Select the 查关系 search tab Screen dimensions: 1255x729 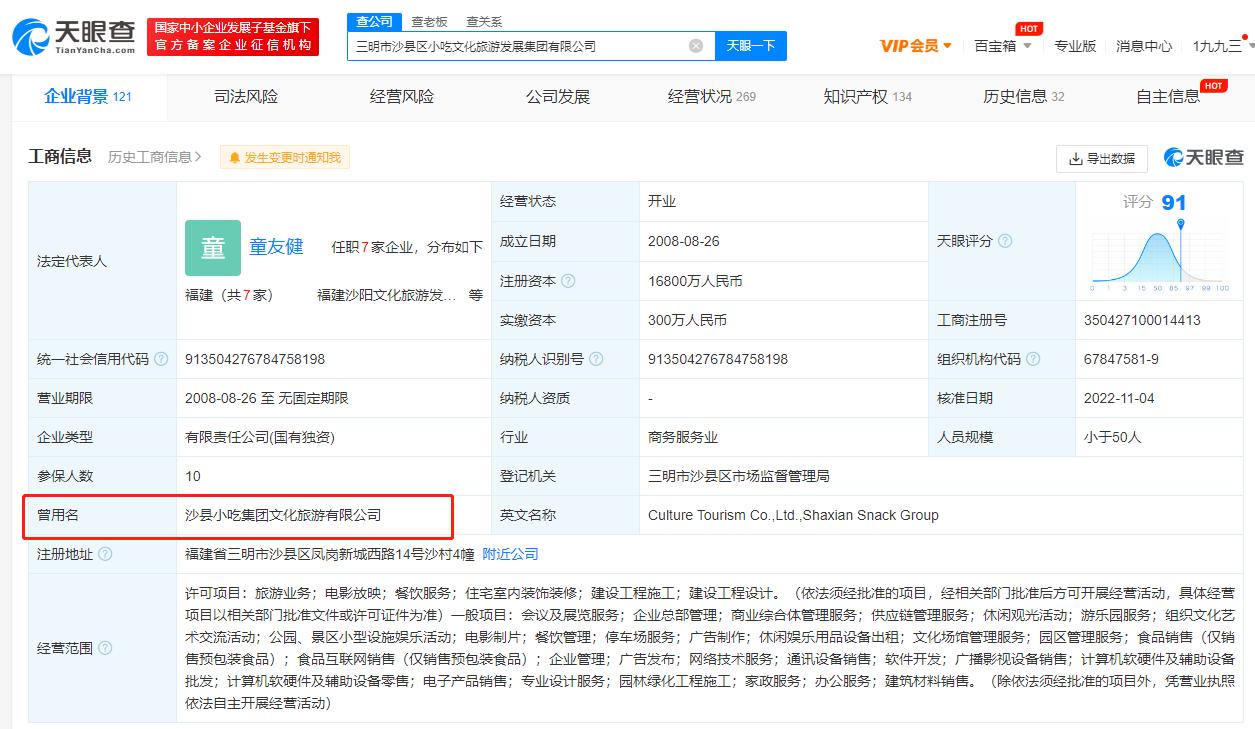(484, 21)
